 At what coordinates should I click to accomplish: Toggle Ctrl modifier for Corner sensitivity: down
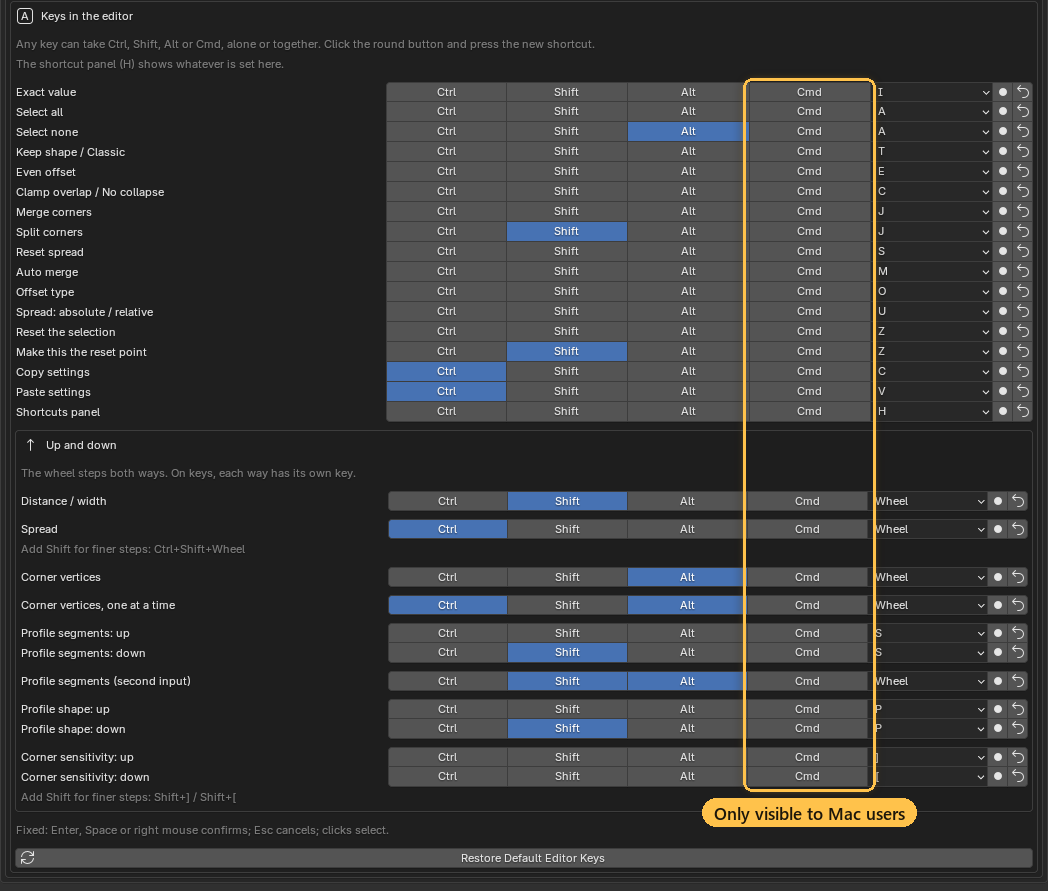point(447,777)
